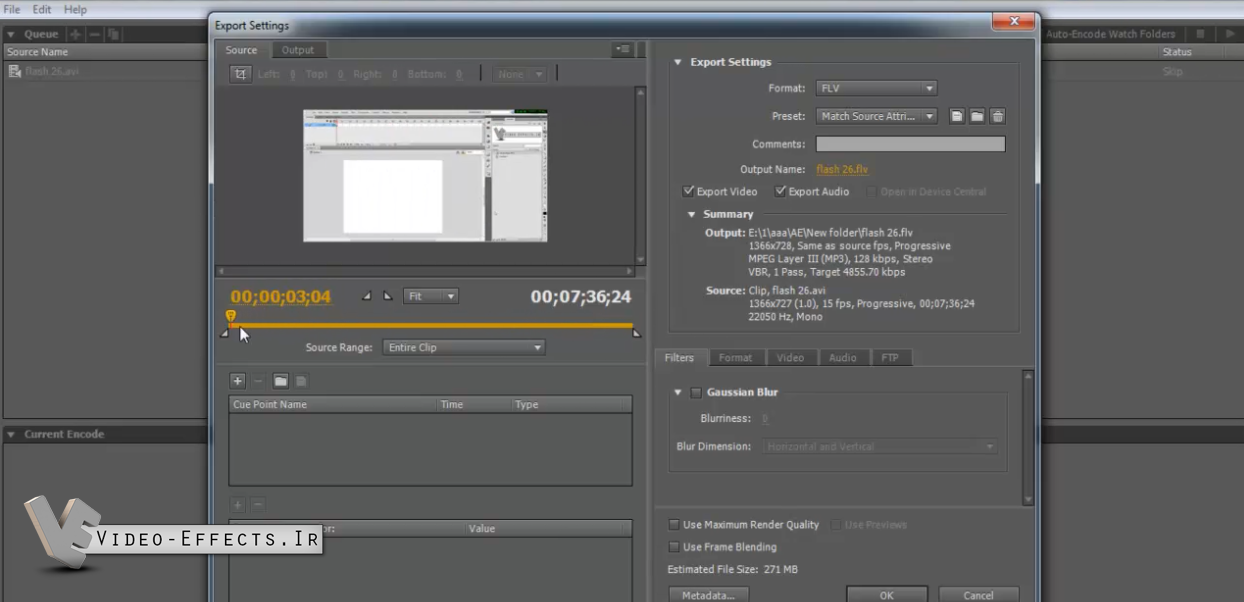Open the FTP tab
This screenshot has width=1244, height=602.
[x=890, y=357]
